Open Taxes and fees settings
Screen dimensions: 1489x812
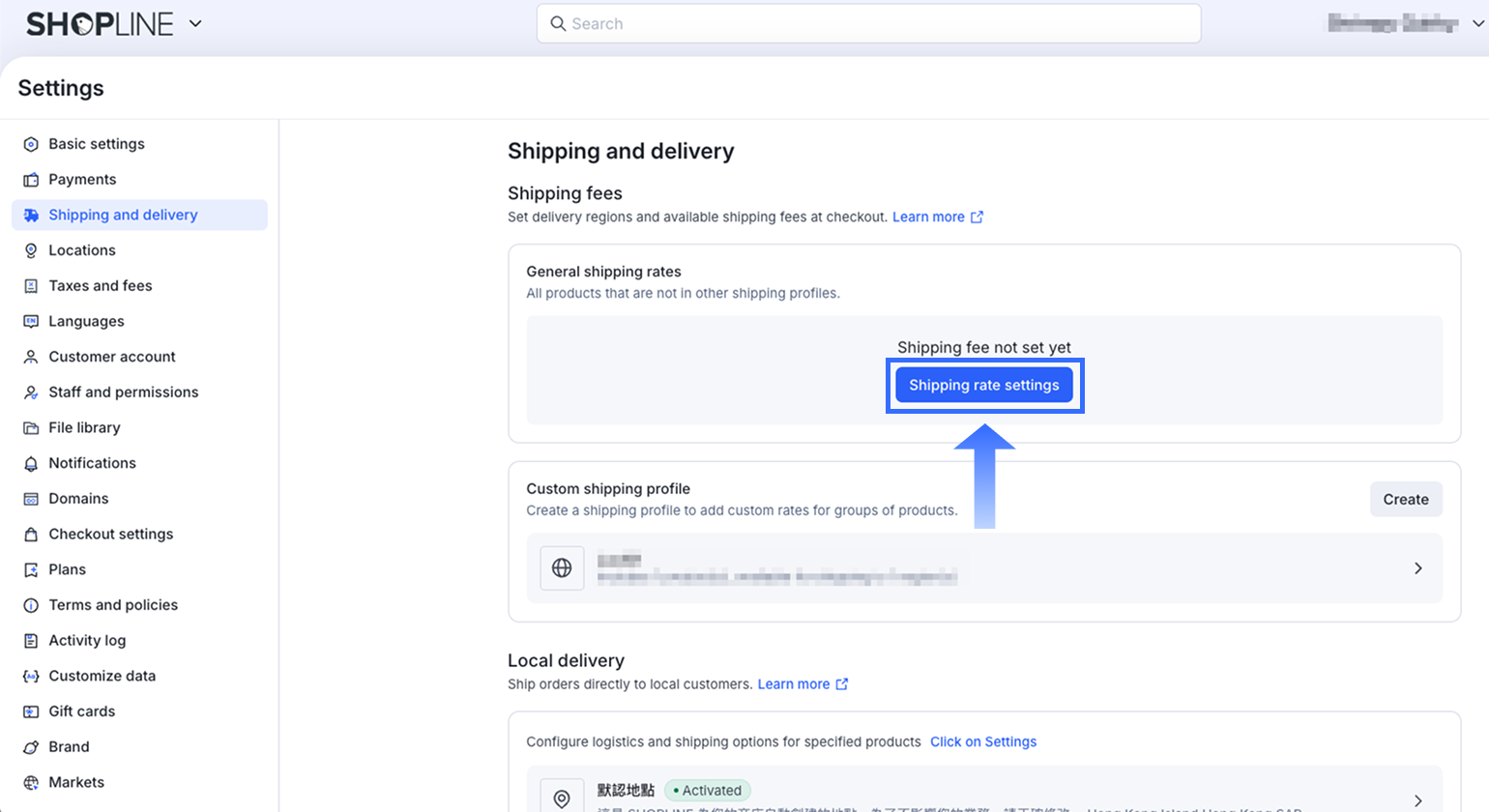point(101,285)
